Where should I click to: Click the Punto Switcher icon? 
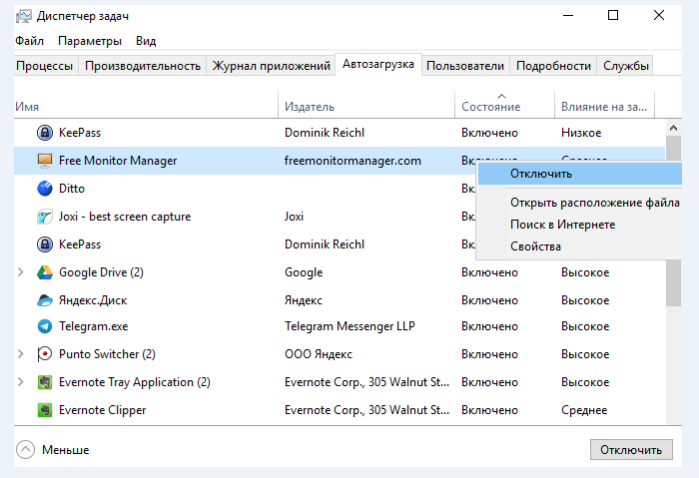(45, 354)
